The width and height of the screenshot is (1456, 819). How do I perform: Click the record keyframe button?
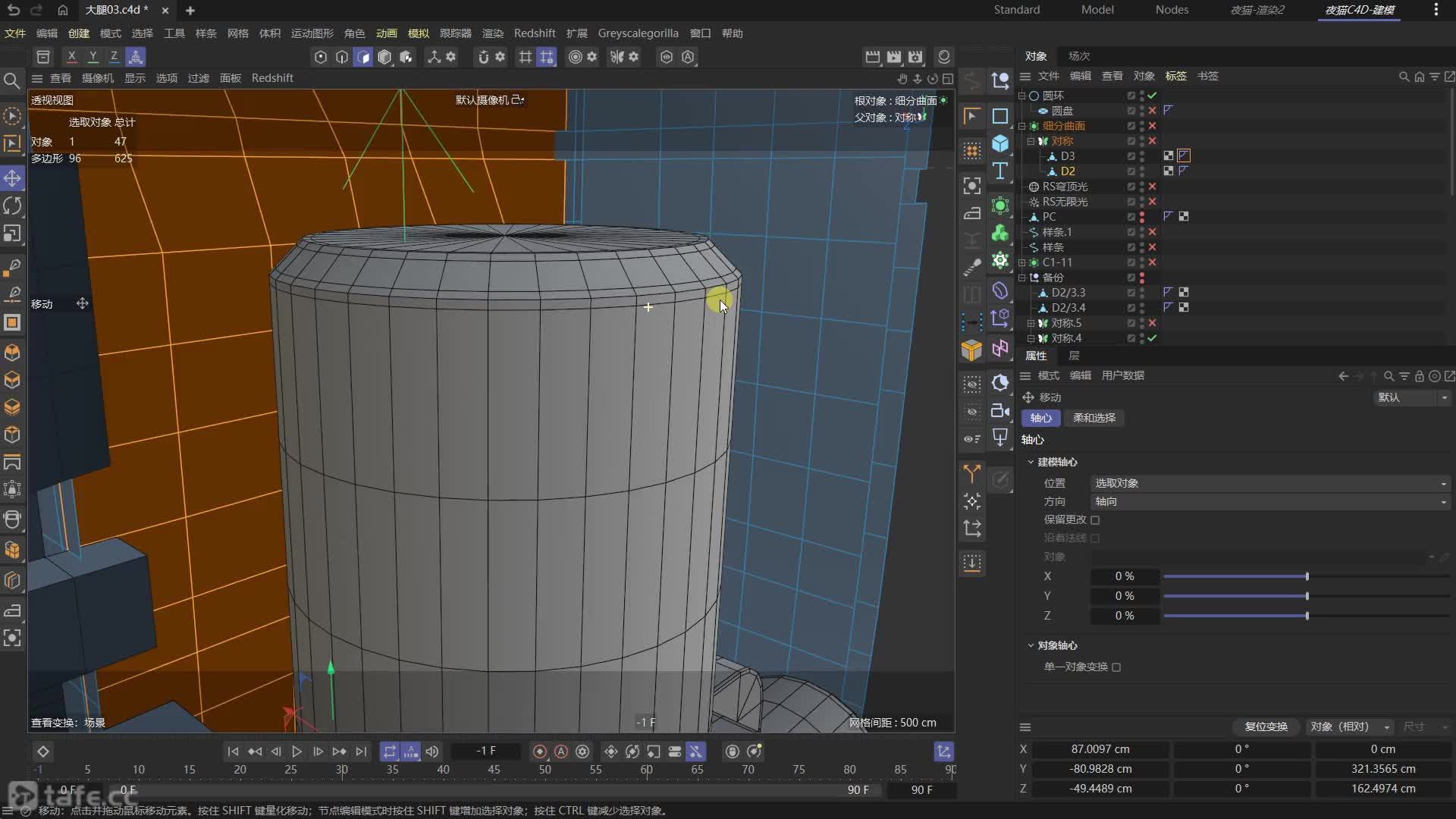point(540,752)
